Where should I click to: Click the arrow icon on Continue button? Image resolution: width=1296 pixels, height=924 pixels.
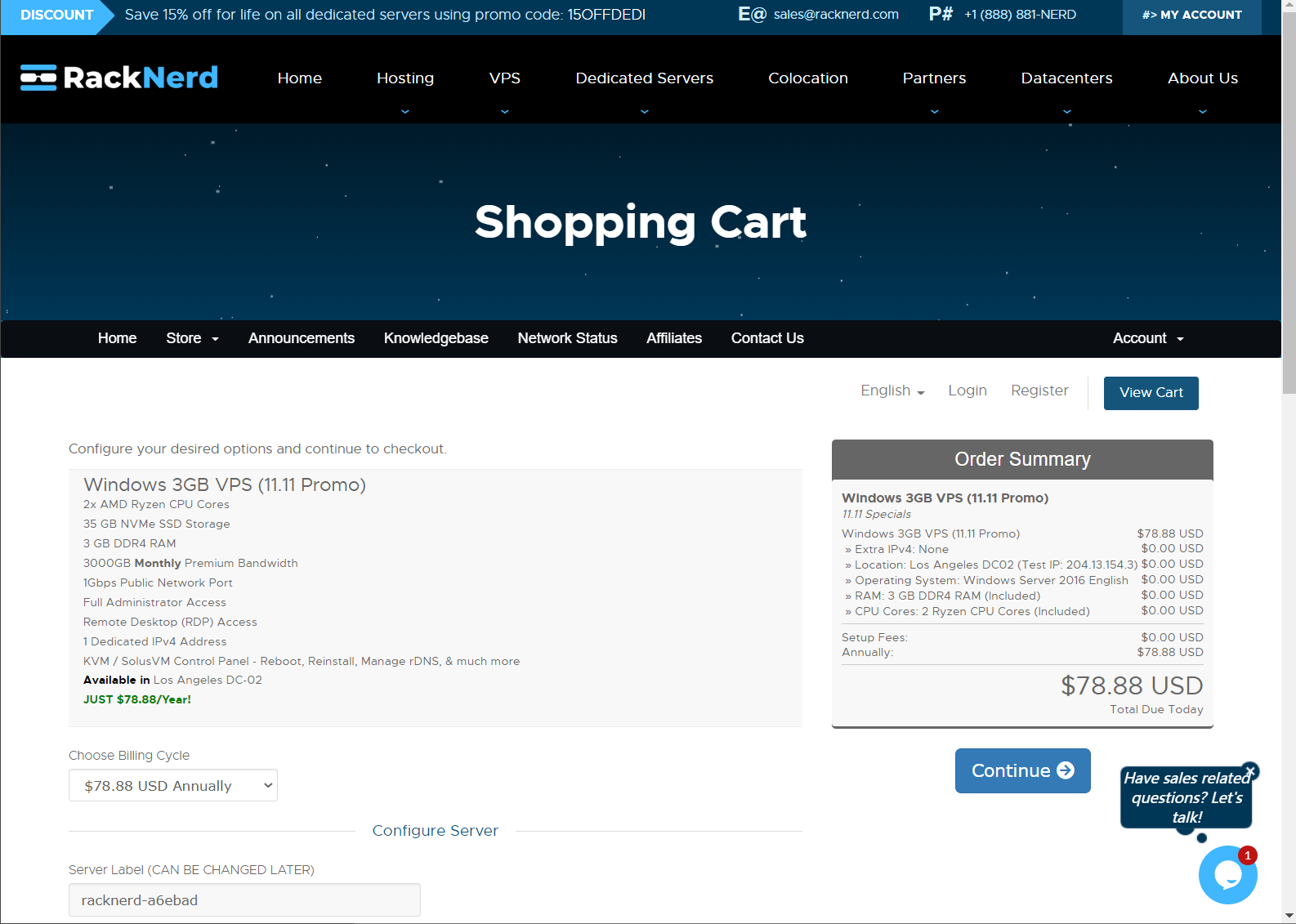pos(1066,770)
